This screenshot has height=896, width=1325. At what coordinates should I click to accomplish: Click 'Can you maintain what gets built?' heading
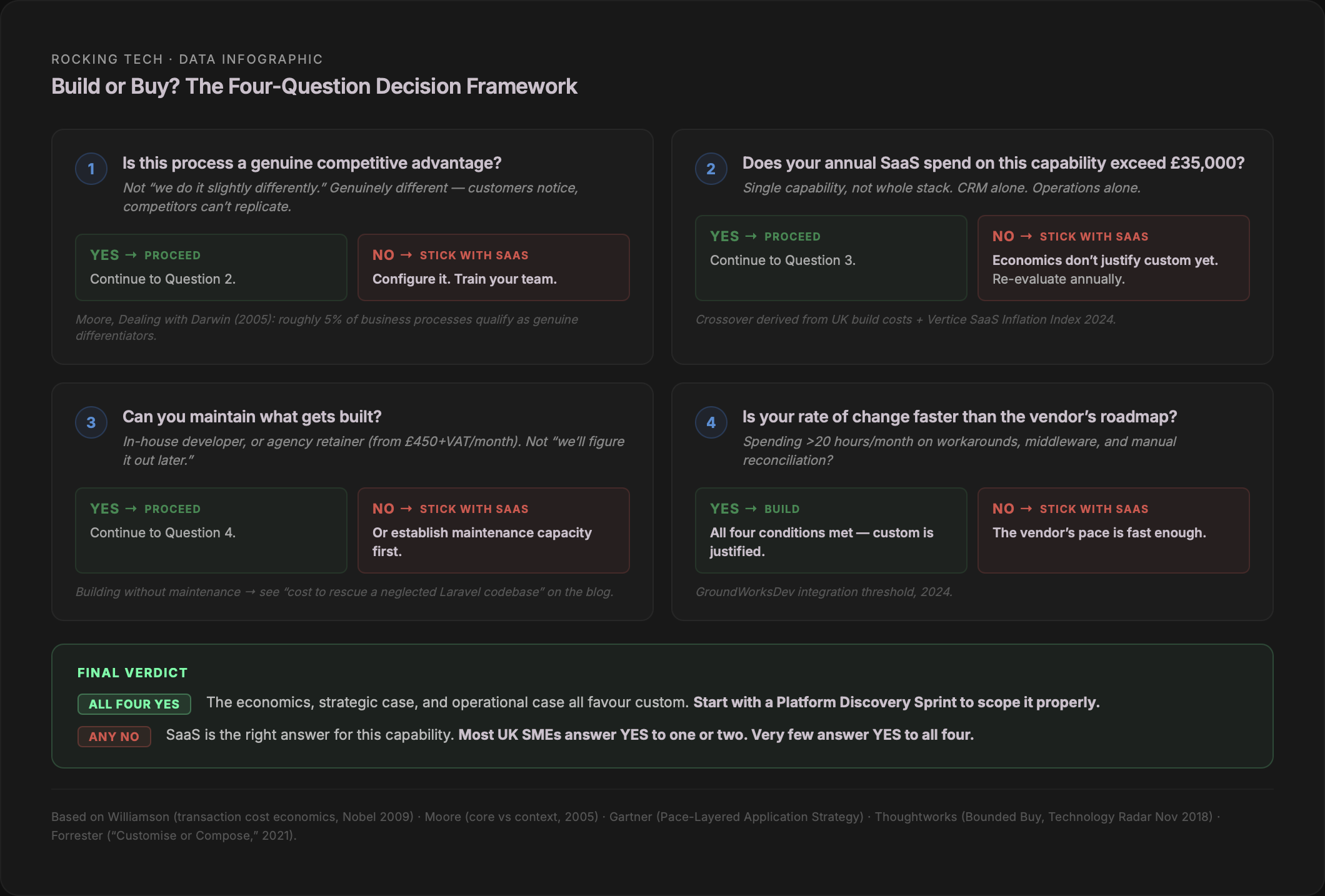point(252,417)
